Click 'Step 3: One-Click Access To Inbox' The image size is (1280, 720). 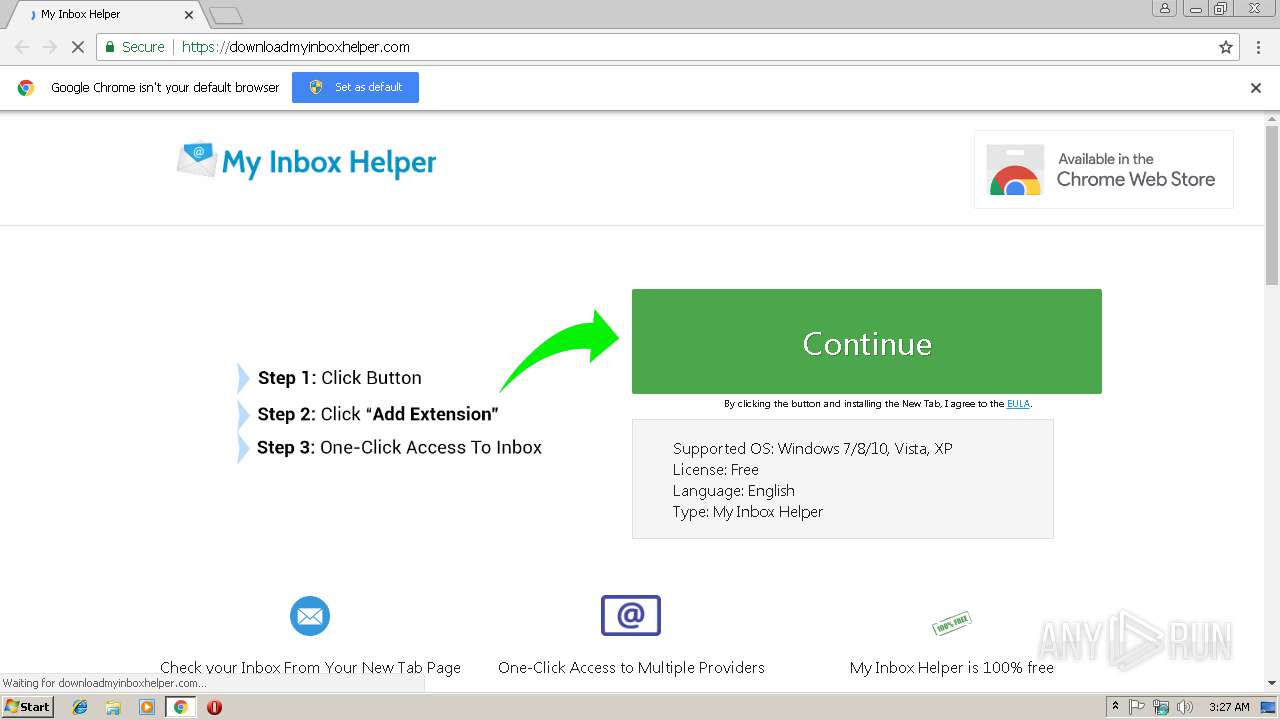[x=399, y=447]
